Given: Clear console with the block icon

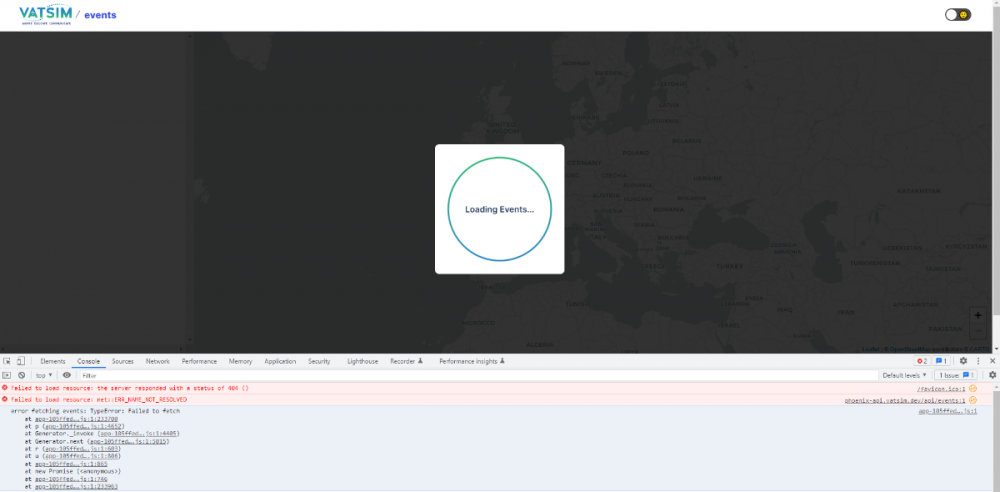Looking at the screenshot, I should coord(21,375).
